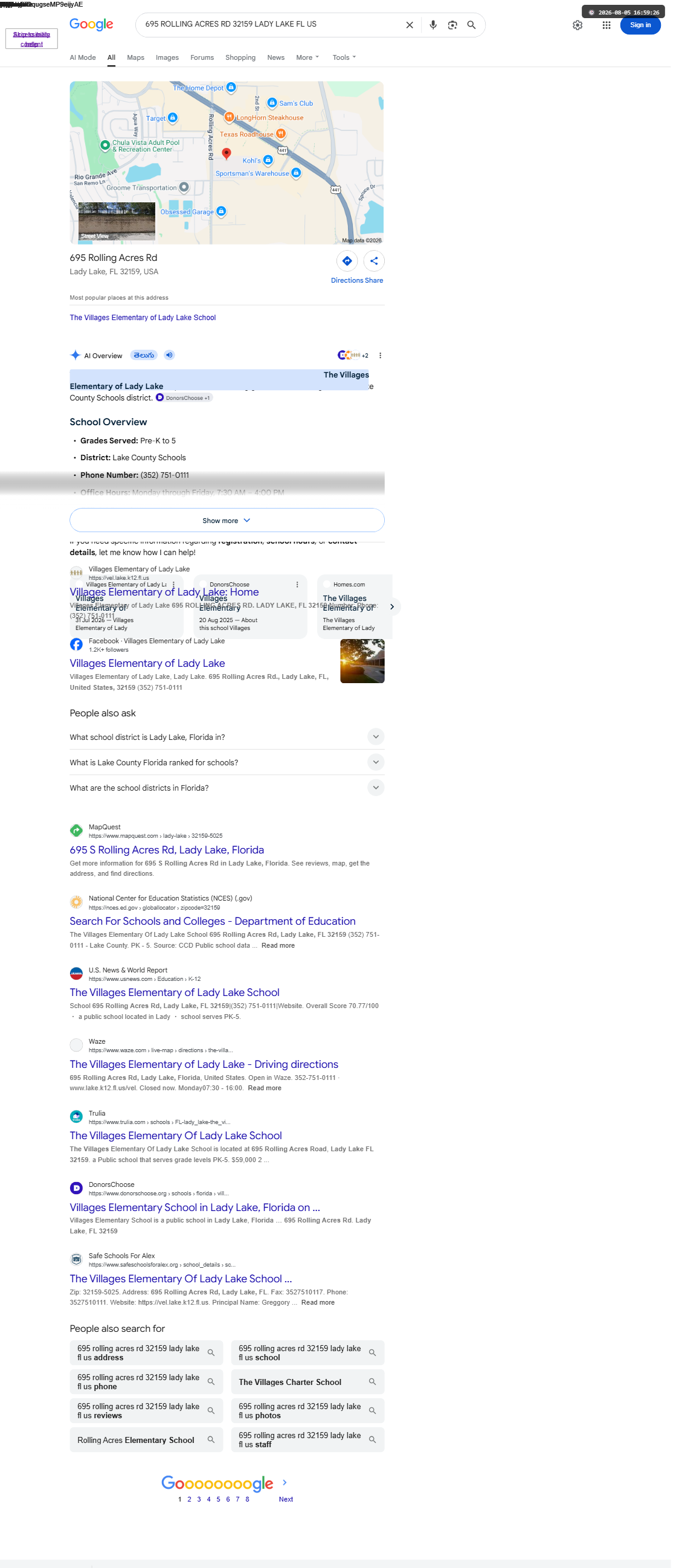Image resolution: width=679 pixels, height=1568 pixels.
Task: Switch to the Images tab
Action: tap(169, 58)
